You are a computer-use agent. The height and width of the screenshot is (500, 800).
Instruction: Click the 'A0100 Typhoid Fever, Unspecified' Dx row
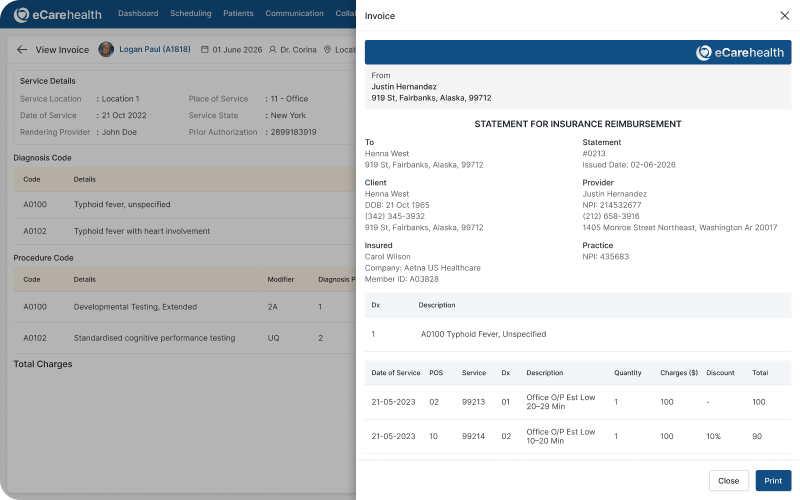578,334
